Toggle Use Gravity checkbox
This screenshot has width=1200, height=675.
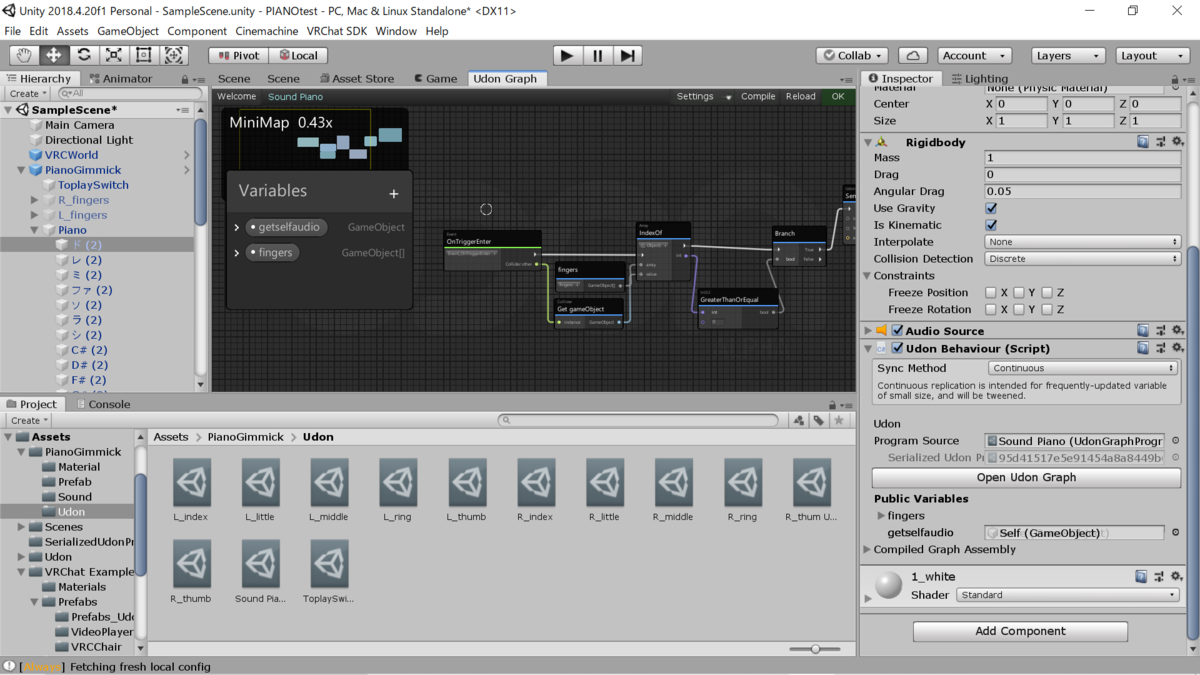991,208
